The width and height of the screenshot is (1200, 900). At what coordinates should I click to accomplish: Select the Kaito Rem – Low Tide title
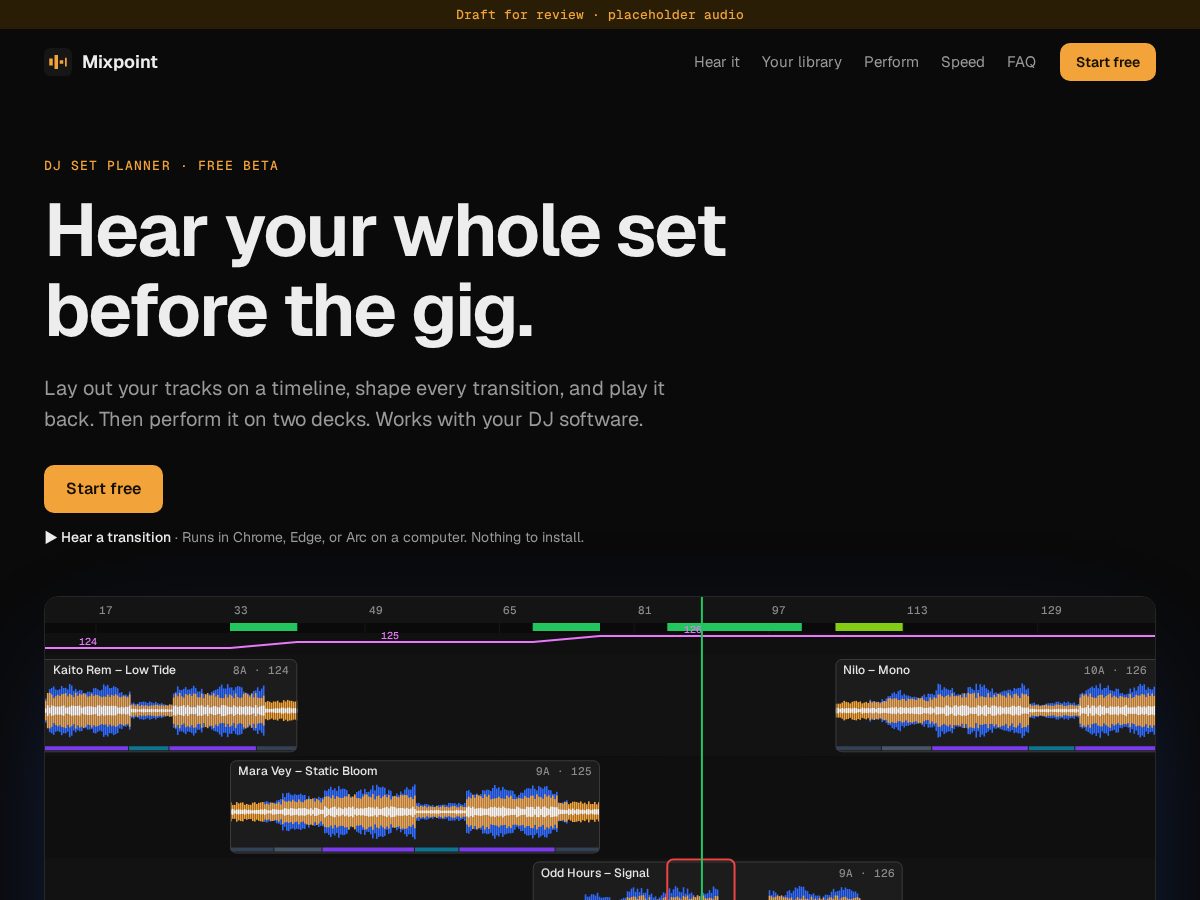pyautogui.click(x=114, y=670)
